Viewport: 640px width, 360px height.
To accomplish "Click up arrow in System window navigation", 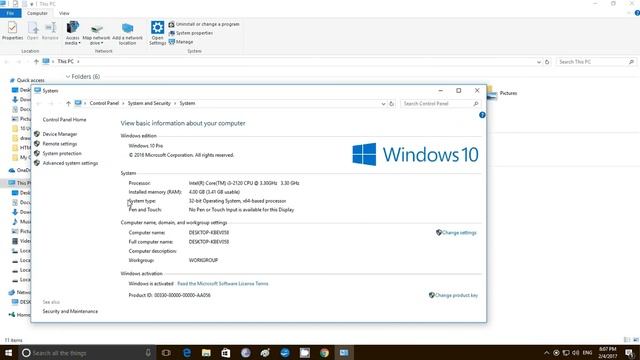I will tap(68, 104).
